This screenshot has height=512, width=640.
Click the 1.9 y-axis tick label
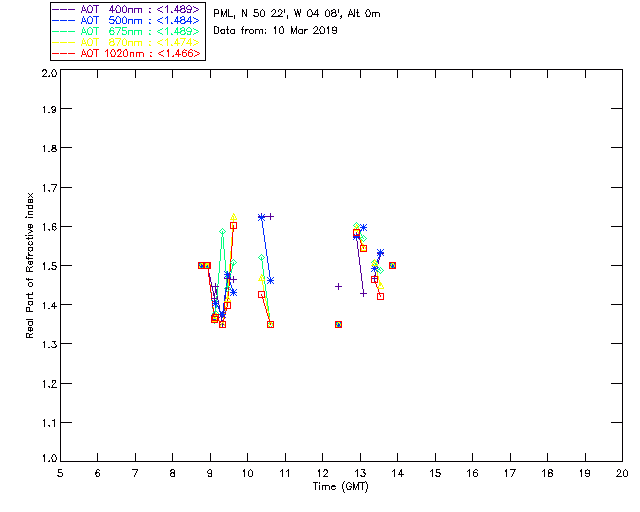(49, 109)
